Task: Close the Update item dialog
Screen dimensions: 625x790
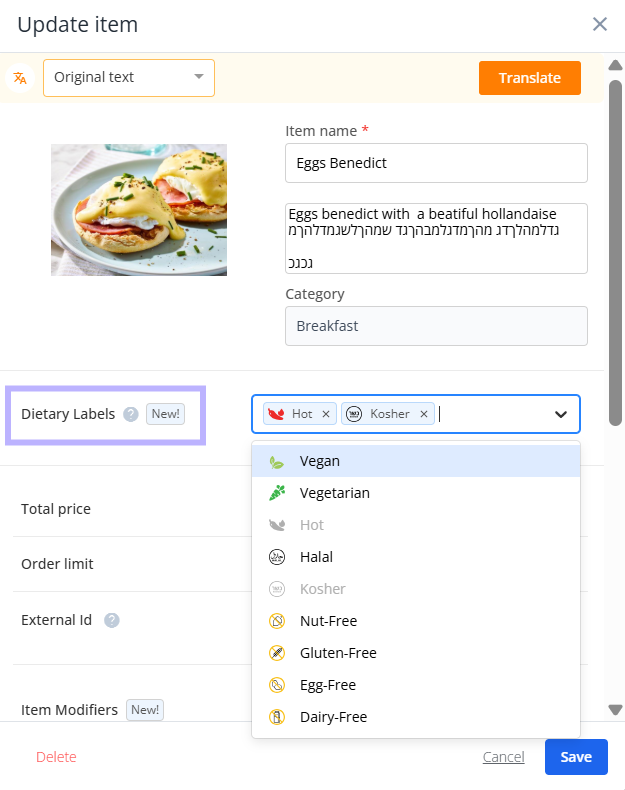Action: (599, 24)
